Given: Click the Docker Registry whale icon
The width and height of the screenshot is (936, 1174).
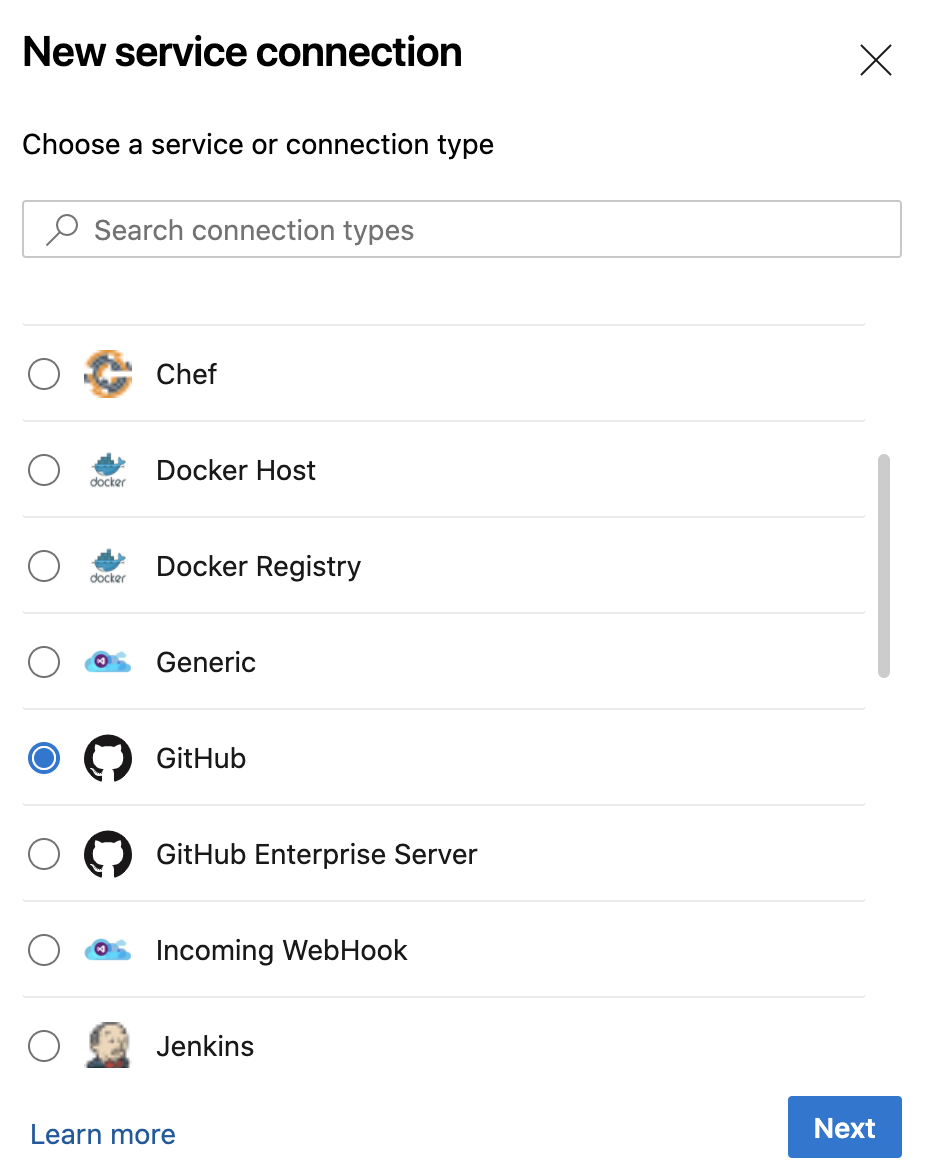Looking at the screenshot, I should point(108,566).
